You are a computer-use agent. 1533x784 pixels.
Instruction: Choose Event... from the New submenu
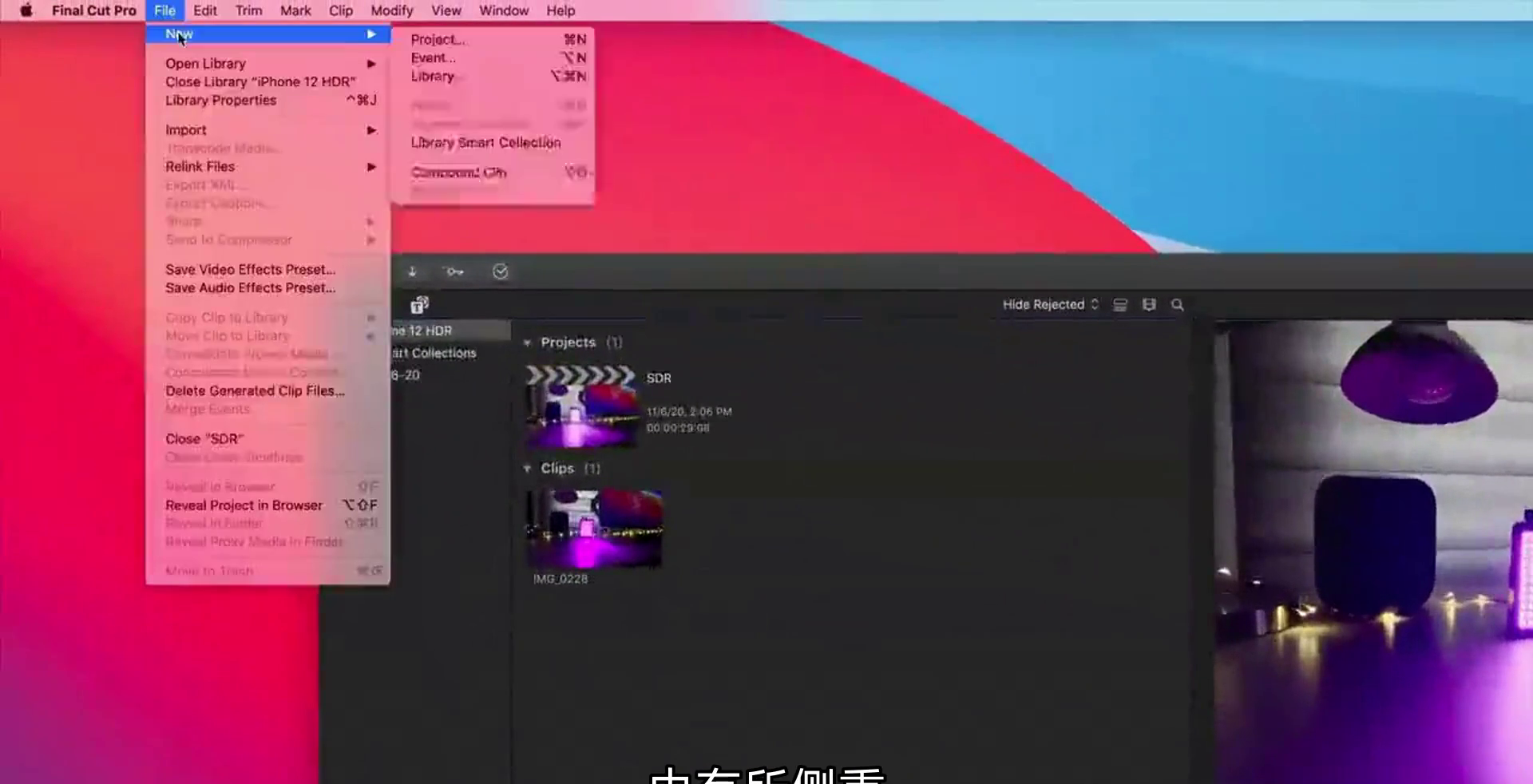pyautogui.click(x=494, y=57)
